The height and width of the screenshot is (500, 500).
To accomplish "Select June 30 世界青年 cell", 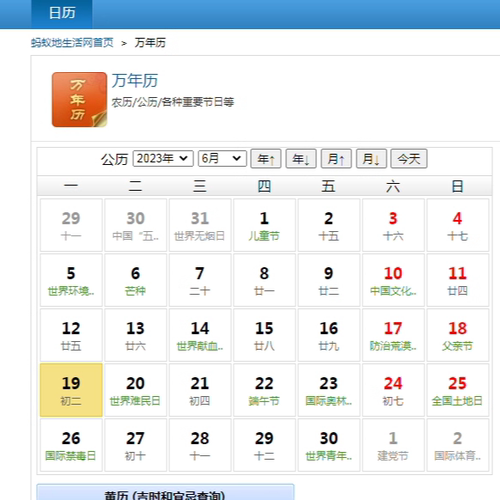I will pos(329,445).
